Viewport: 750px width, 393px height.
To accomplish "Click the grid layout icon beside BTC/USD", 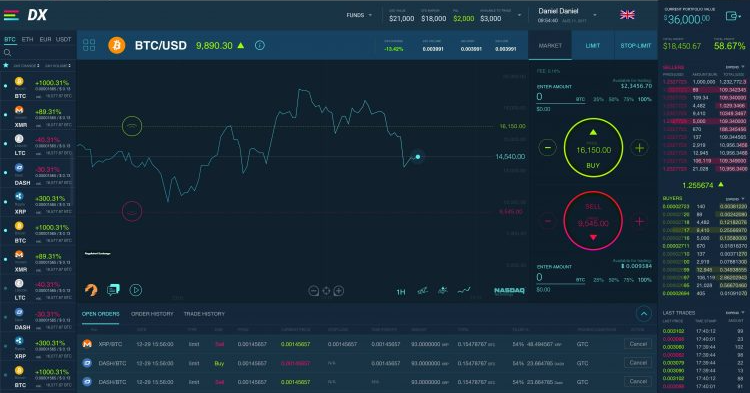I will (x=89, y=45).
